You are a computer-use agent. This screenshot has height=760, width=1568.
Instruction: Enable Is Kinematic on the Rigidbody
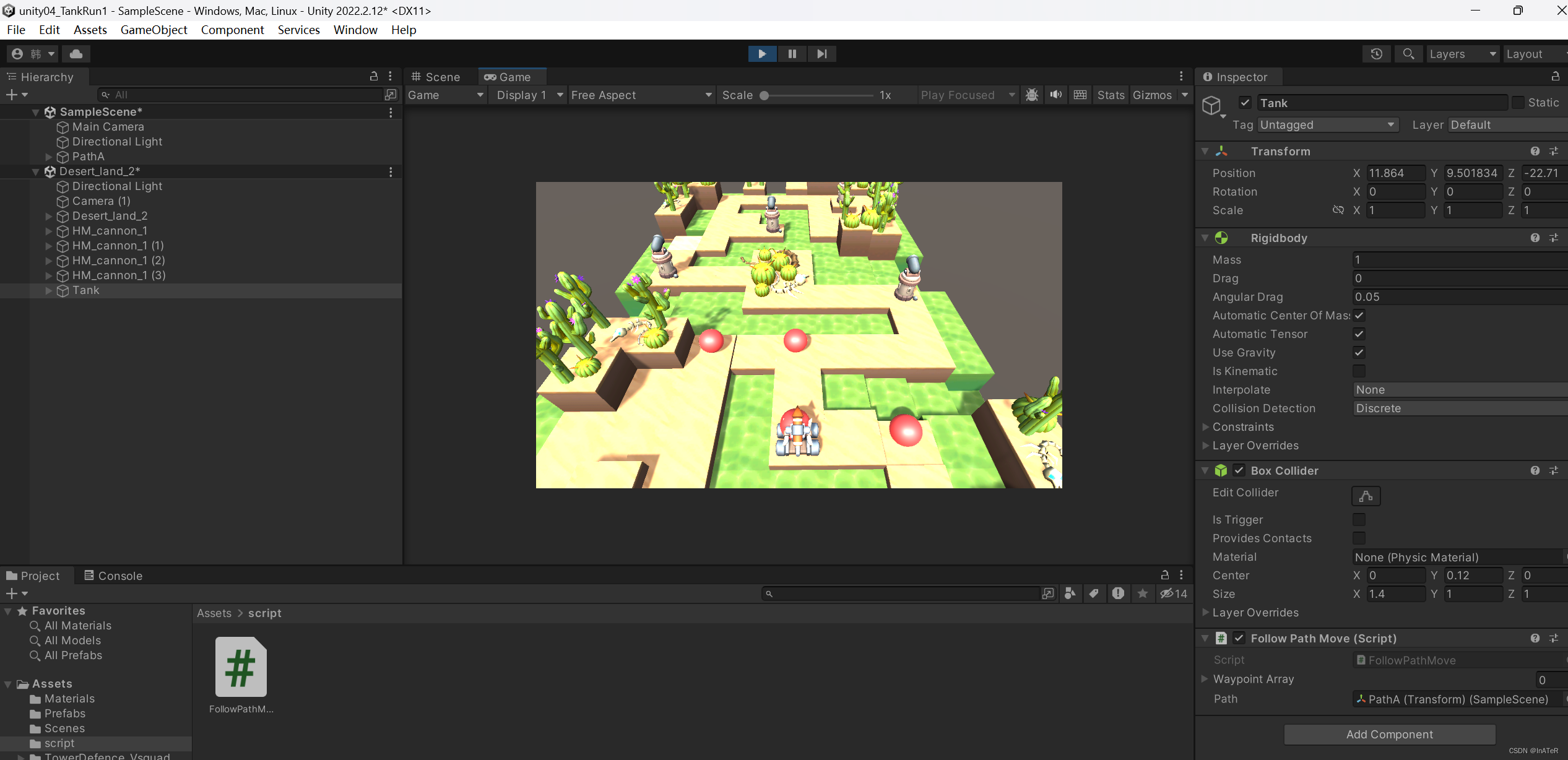pyautogui.click(x=1359, y=371)
